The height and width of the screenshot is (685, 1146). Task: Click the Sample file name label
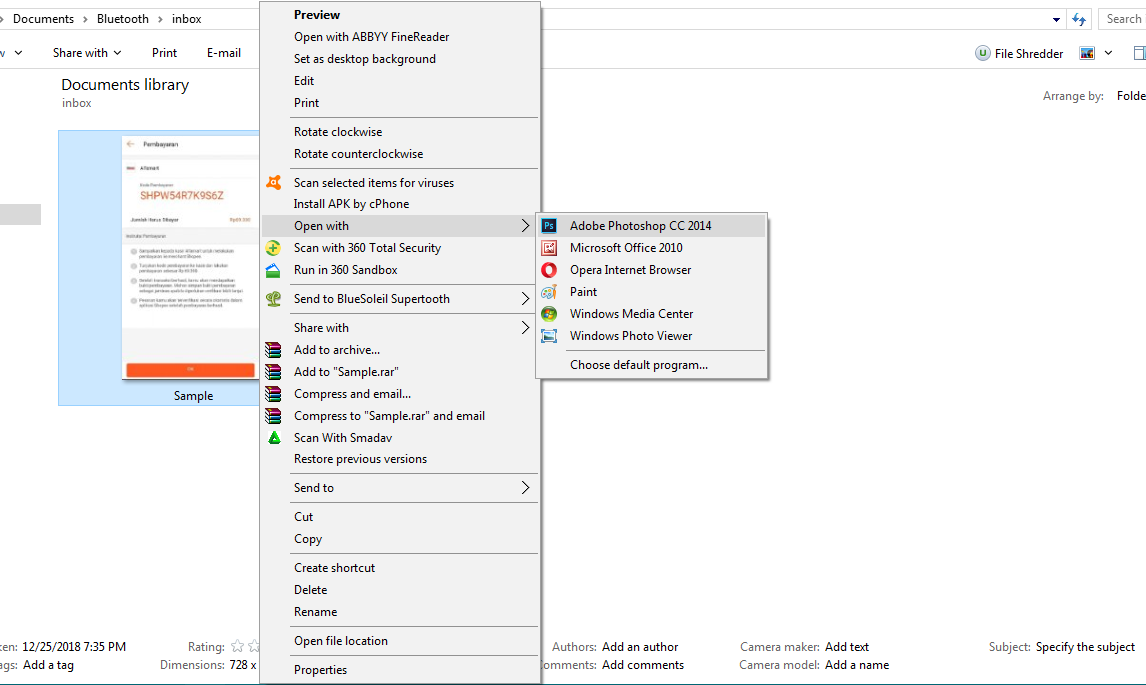click(x=194, y=396)
